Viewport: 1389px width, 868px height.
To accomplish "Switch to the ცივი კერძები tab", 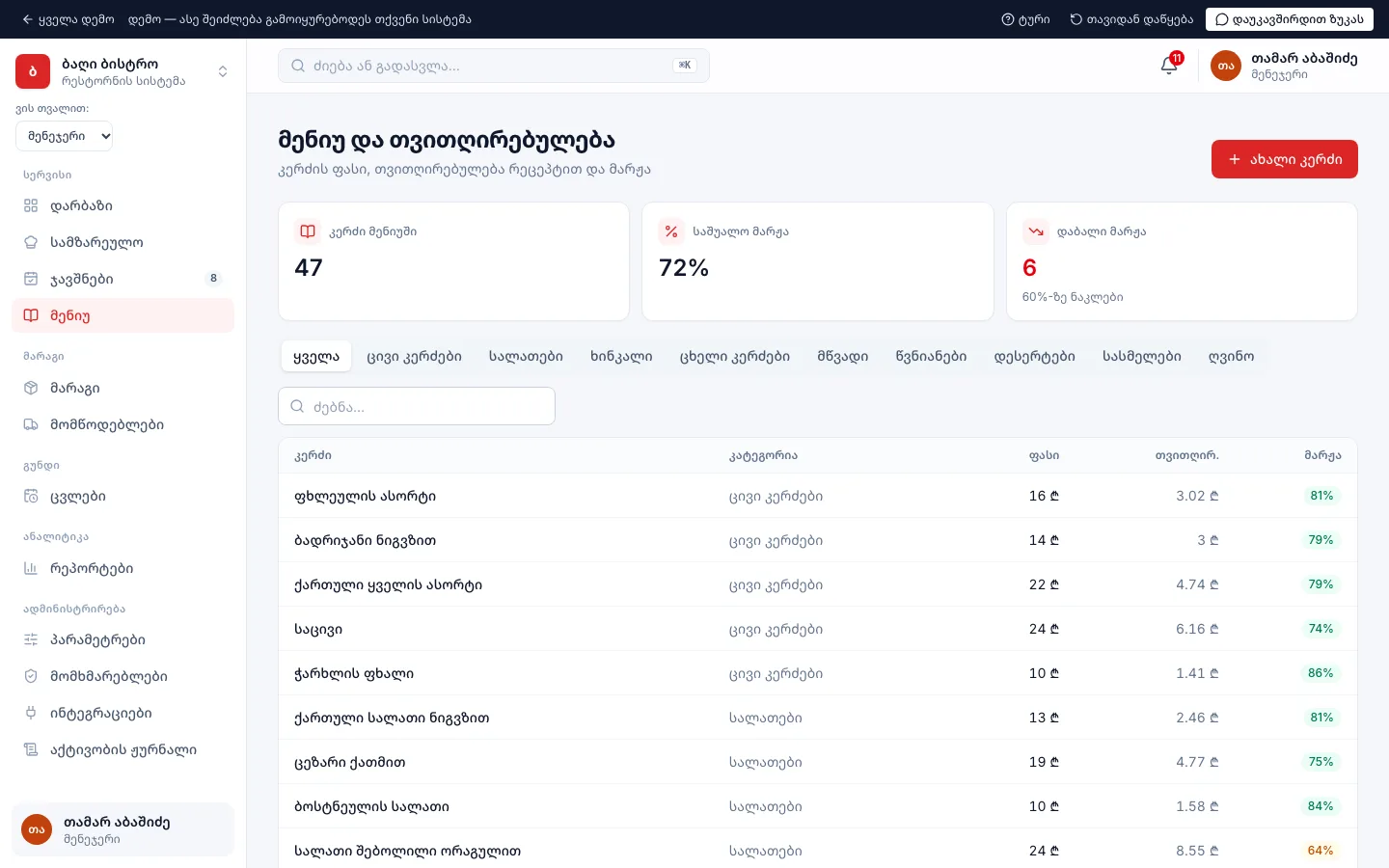I will click(414, 356).
